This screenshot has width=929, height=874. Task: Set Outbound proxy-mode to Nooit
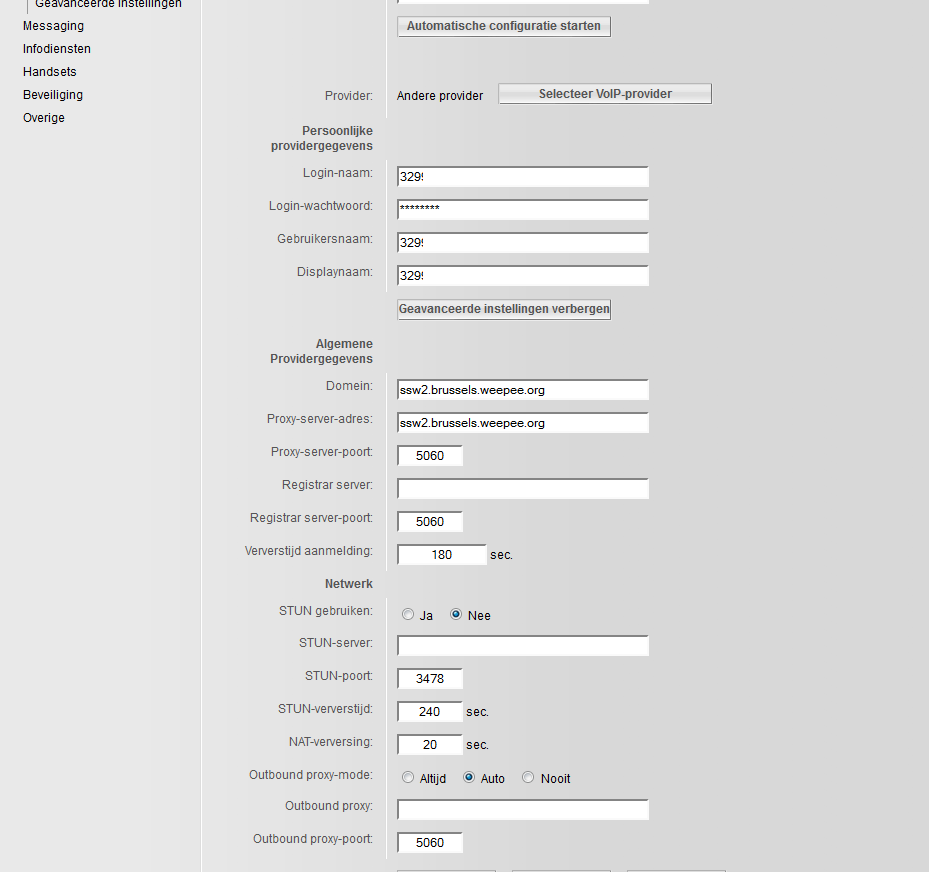529,778
